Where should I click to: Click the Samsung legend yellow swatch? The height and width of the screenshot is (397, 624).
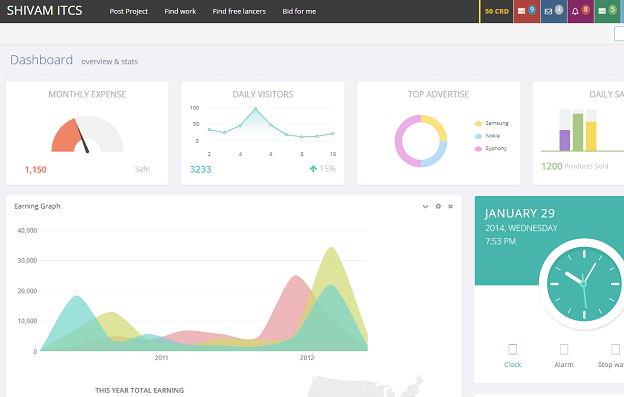pyautogui.click(x=478, y=124)
